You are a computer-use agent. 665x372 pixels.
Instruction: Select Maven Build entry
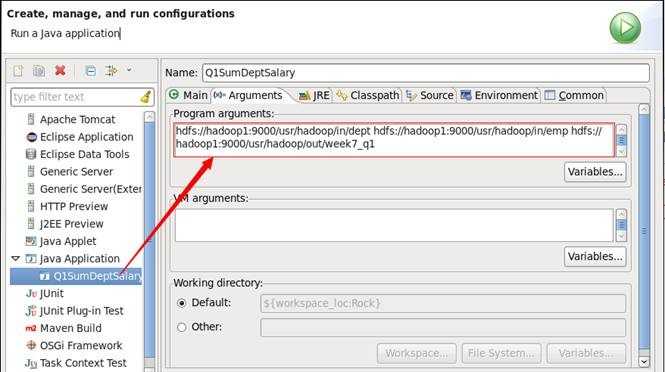(x=70, y=328)
